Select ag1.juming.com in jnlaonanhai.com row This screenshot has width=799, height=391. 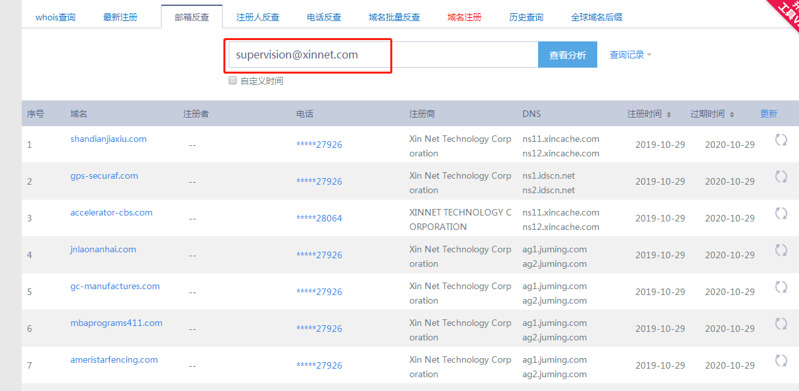pos(554,249)
